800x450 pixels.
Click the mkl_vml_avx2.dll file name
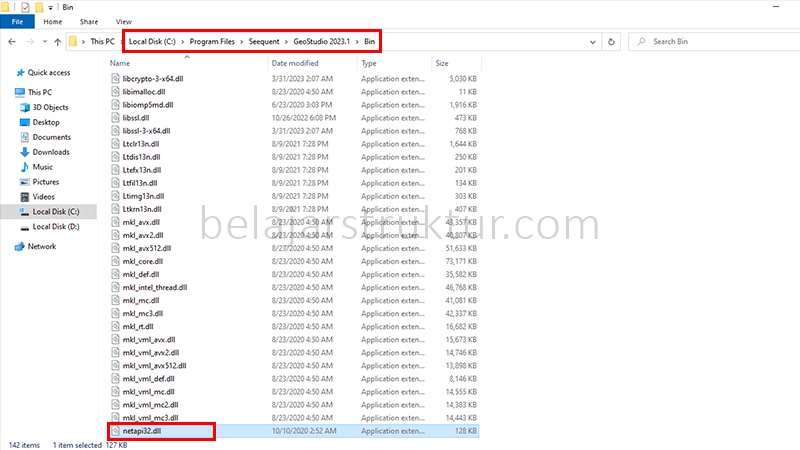(x=151, y=353)
